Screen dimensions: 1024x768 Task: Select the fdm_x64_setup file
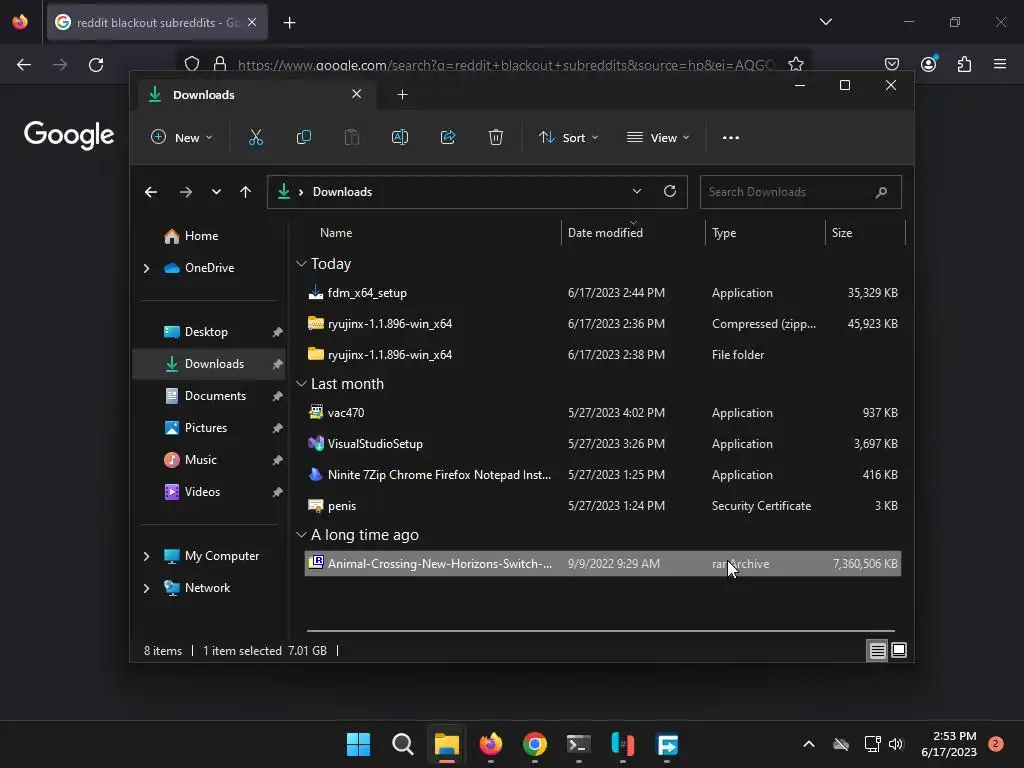pos(603,293)
